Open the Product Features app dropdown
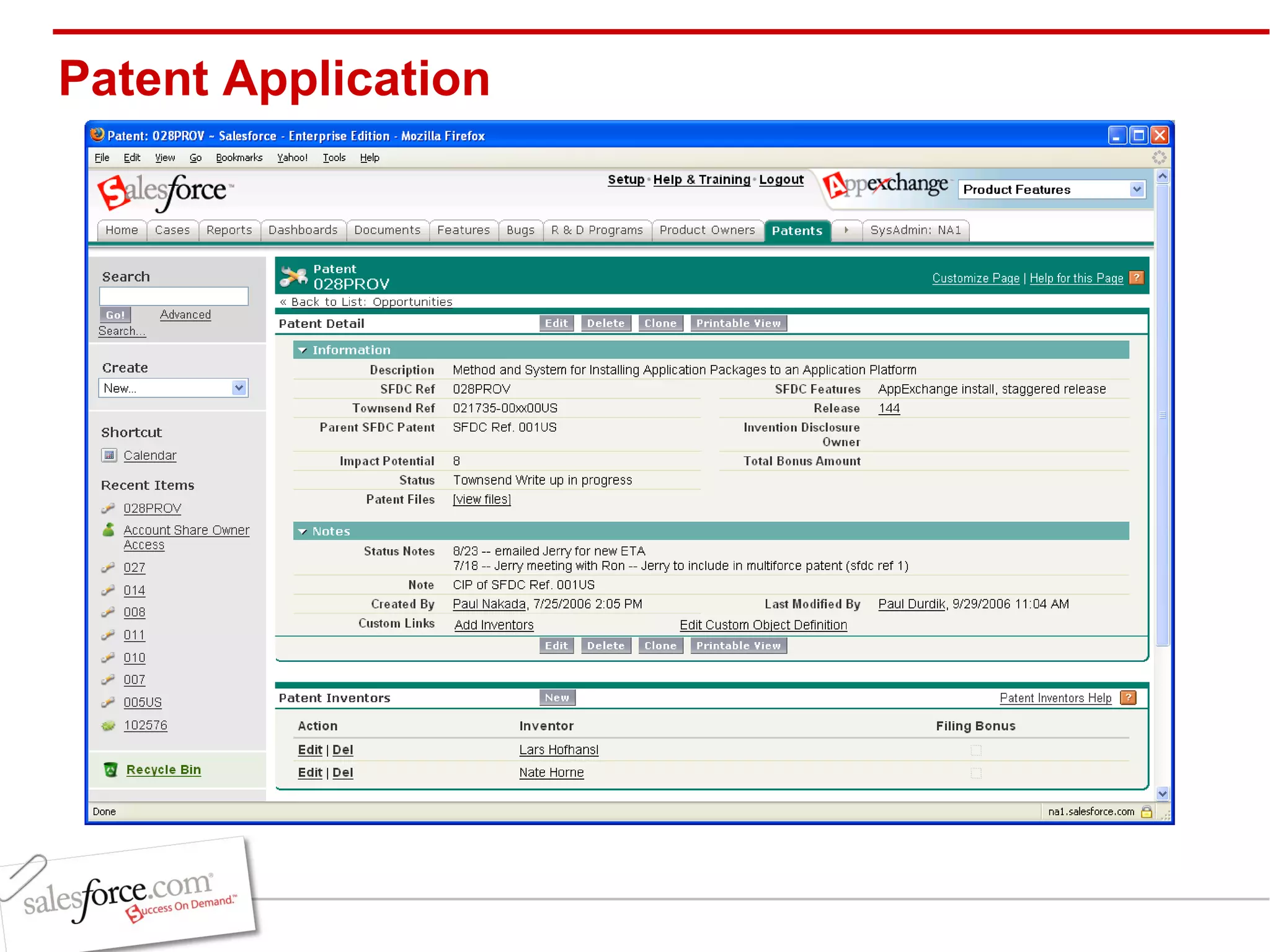The image size is (1270, 952). pyautogui.click(x=1052, y=190)
